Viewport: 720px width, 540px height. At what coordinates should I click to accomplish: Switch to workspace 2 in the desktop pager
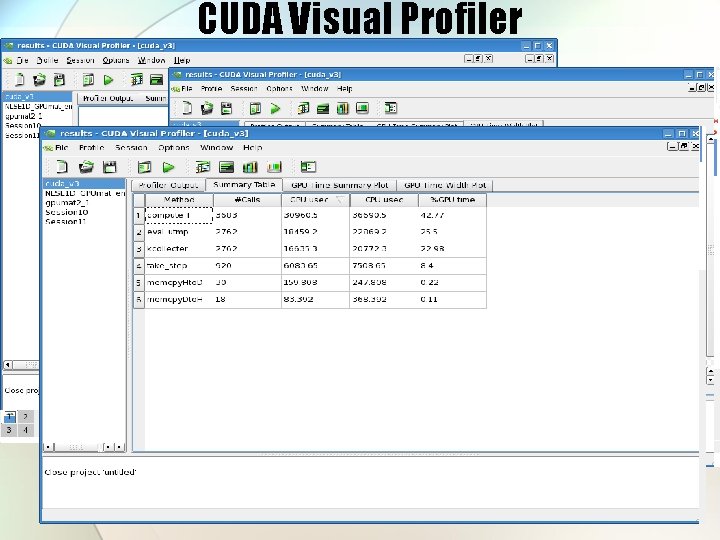25,416
